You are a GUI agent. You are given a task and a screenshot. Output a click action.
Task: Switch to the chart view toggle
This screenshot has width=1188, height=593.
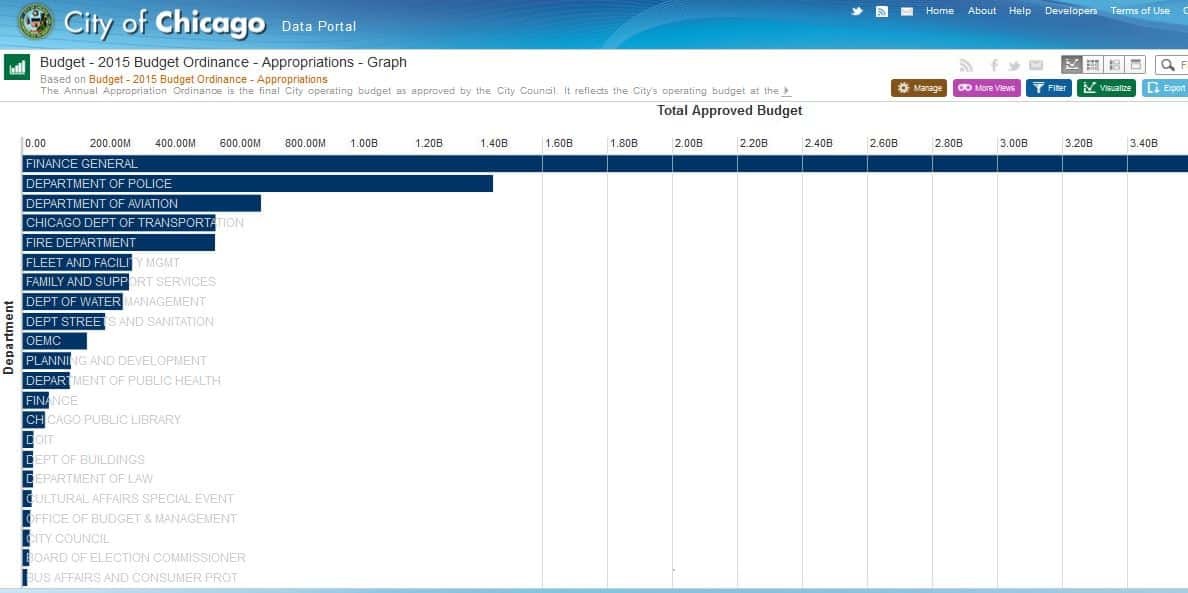point(1072,65)
